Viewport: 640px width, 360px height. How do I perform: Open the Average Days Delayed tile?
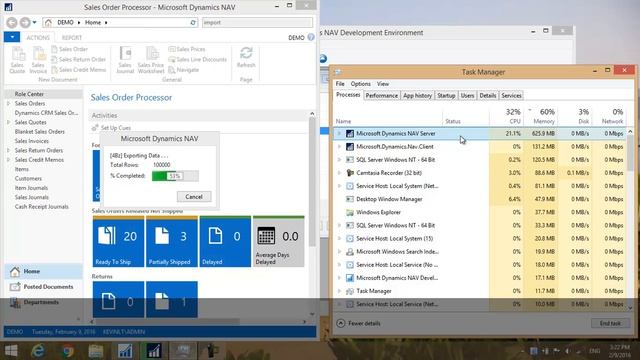(x=279, y=242)
